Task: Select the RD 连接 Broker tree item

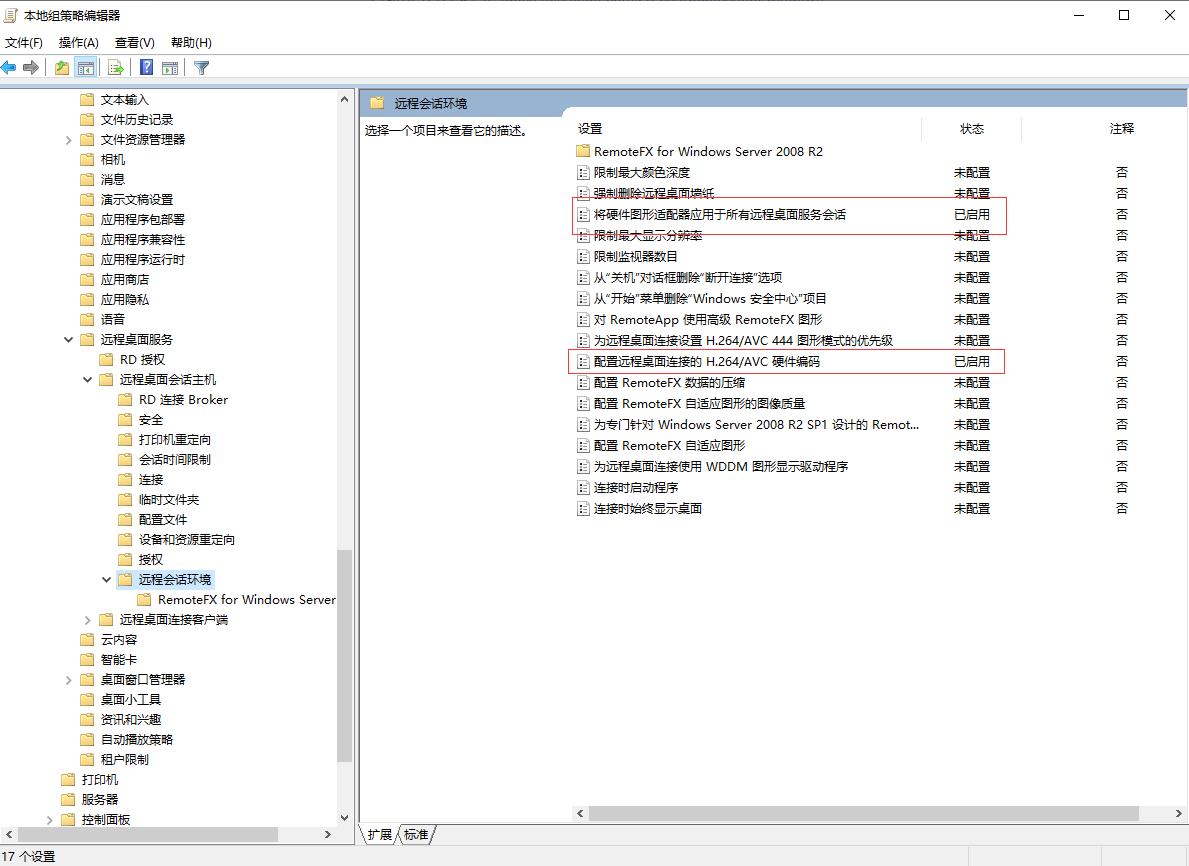Action: point(184,400)
